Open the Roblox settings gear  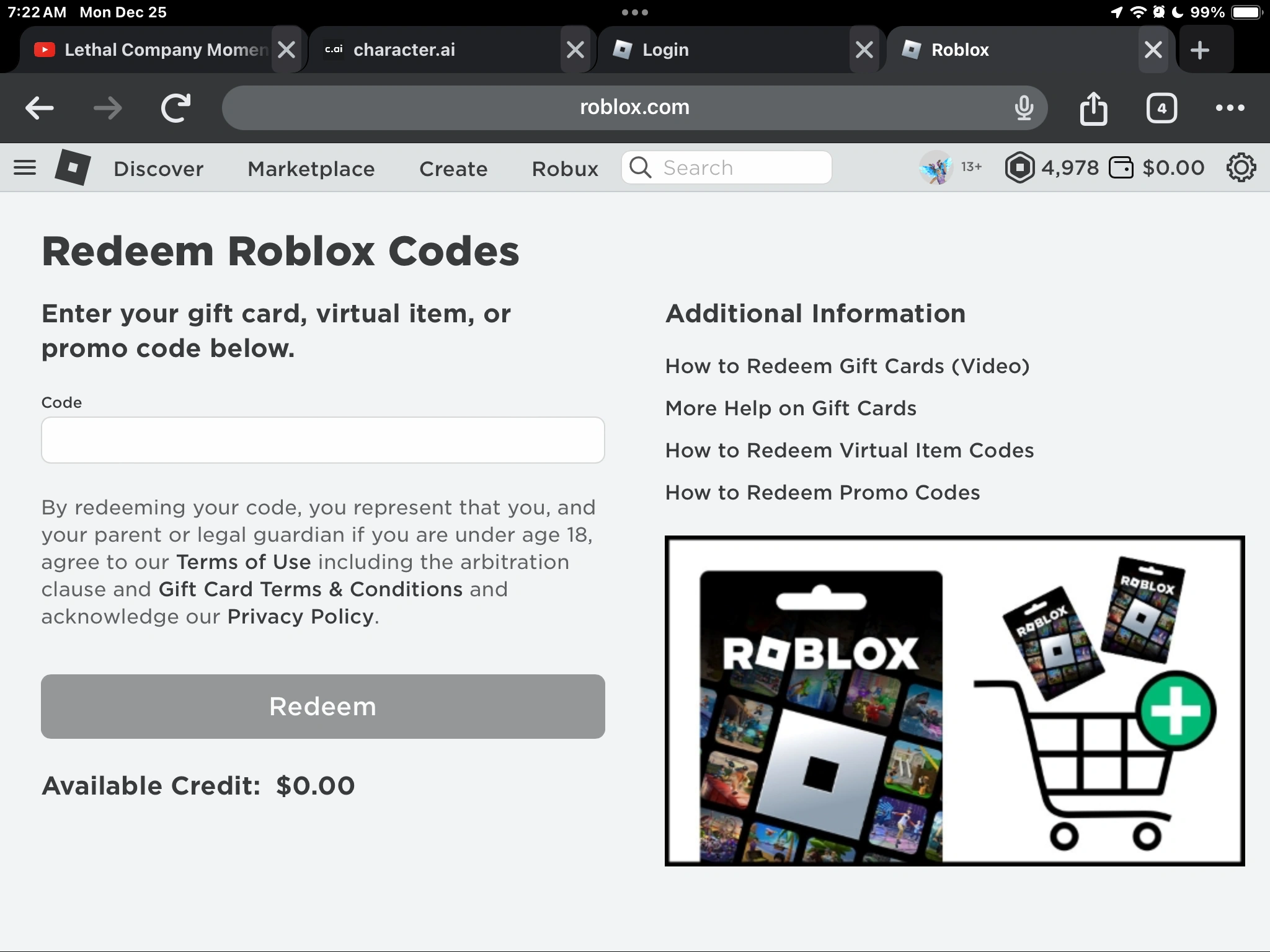pyautogui.click(x=1241, y=167)
